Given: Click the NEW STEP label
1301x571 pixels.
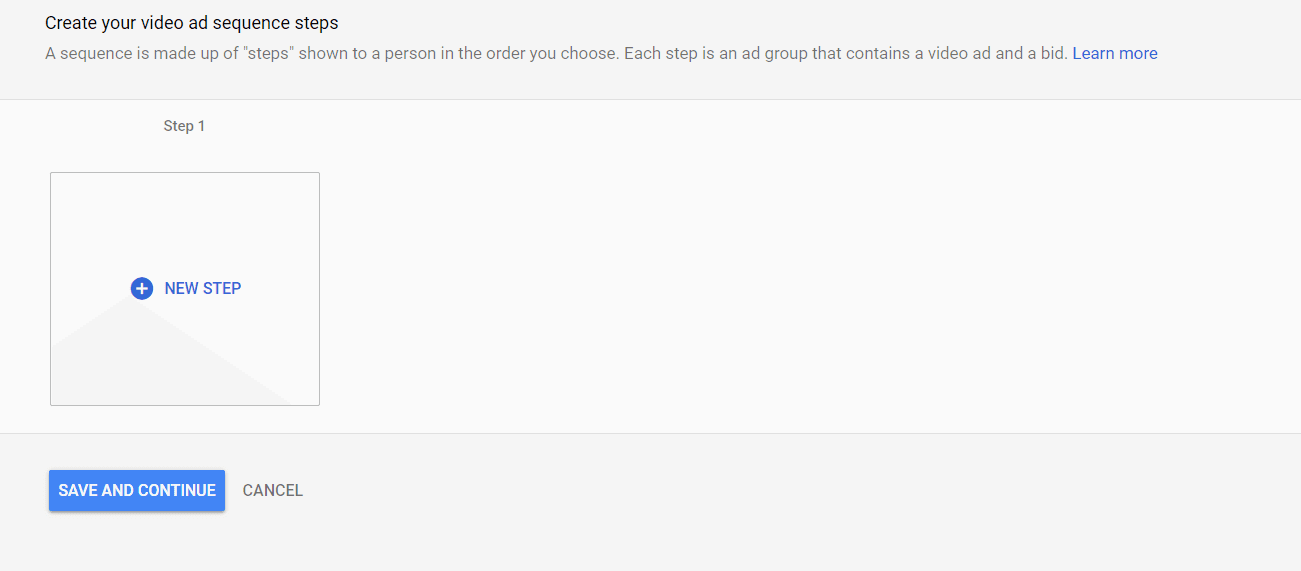Looking at the screenshot, I should (202, 288).
